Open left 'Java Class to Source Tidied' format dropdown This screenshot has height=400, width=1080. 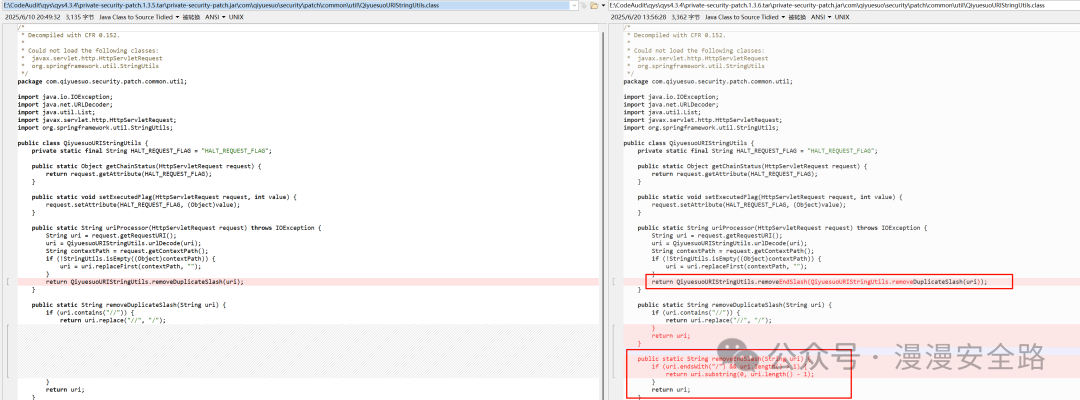140,17
